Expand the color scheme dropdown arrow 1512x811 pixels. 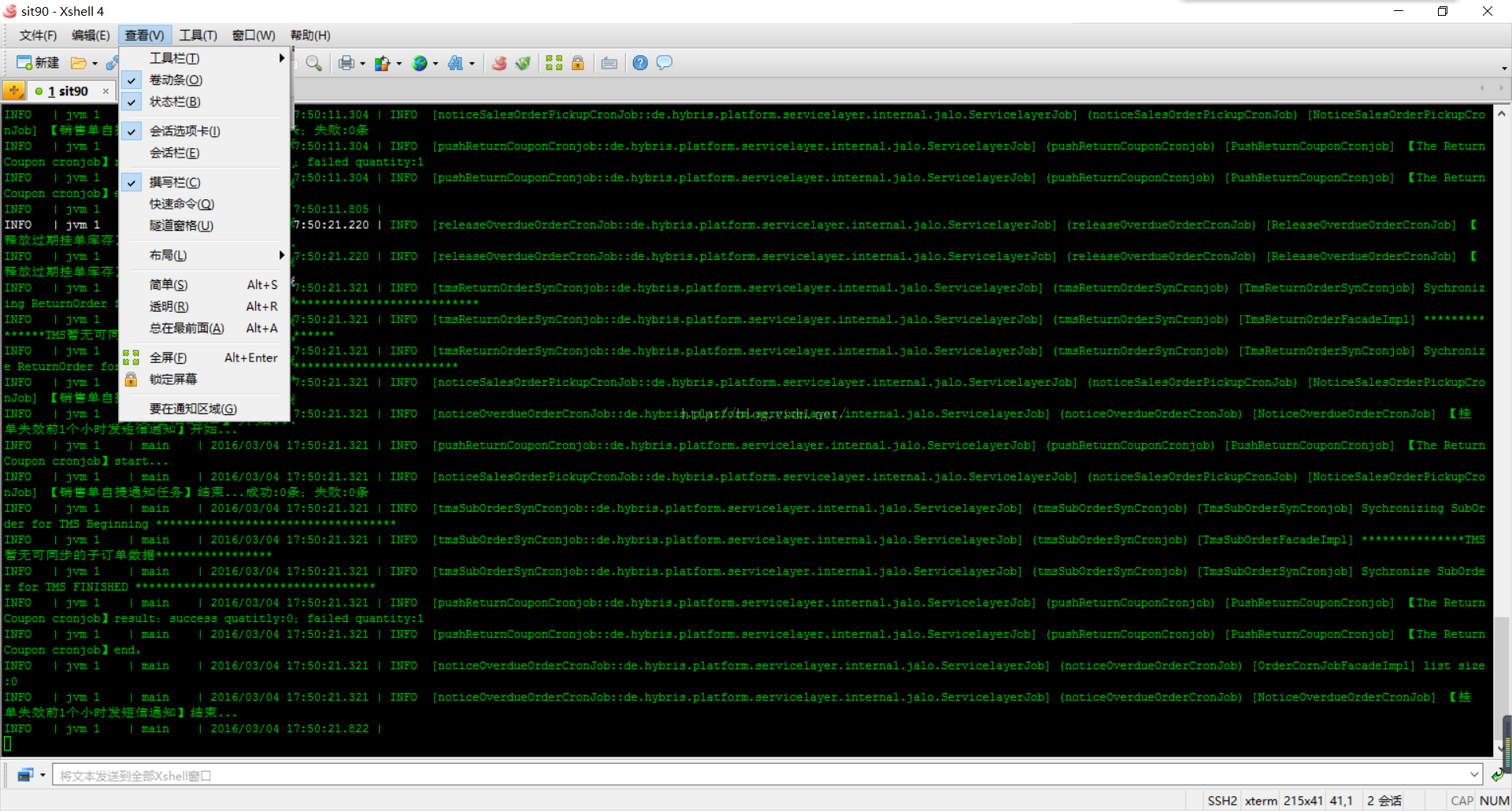399,64
